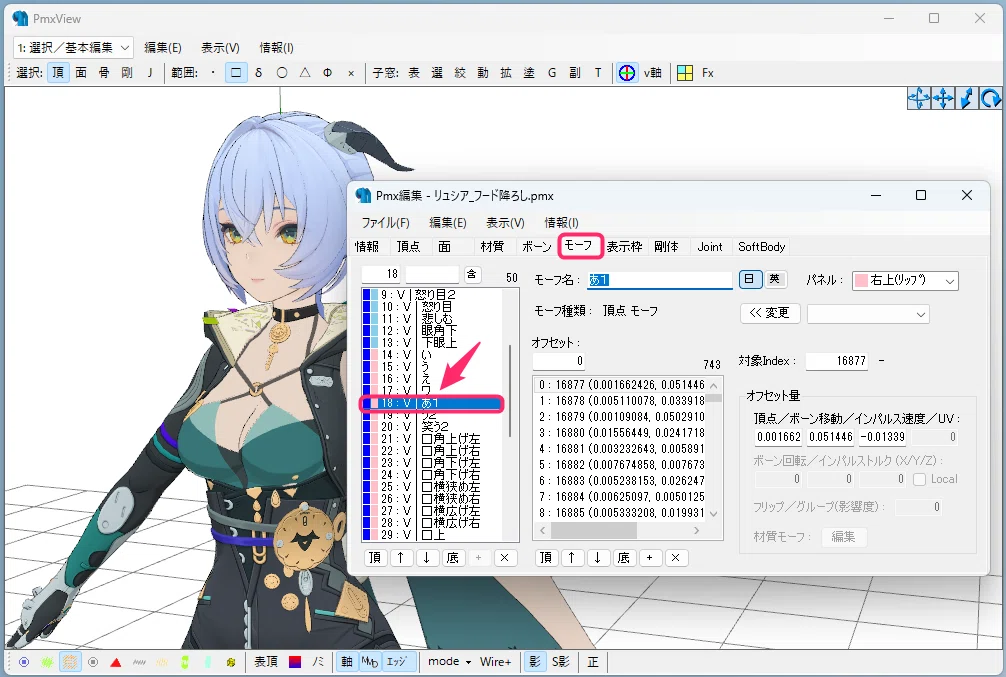The height and width of the screenshot is (677, 1006).
Task: Click the v軸 toolbar button
Action: point(652,73)
